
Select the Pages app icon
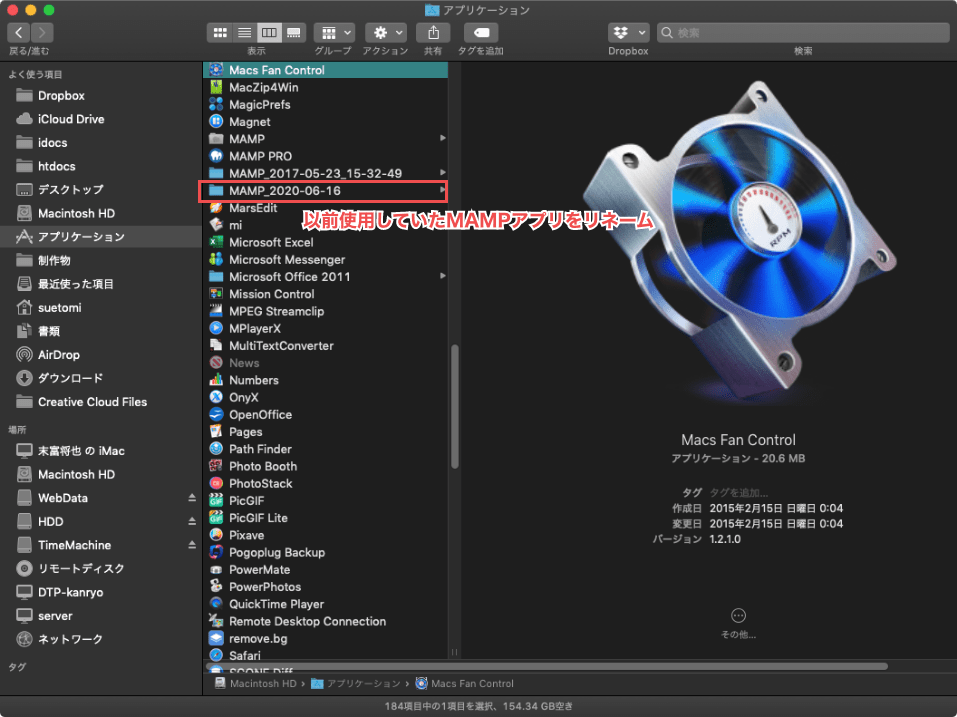click(216, 431)
